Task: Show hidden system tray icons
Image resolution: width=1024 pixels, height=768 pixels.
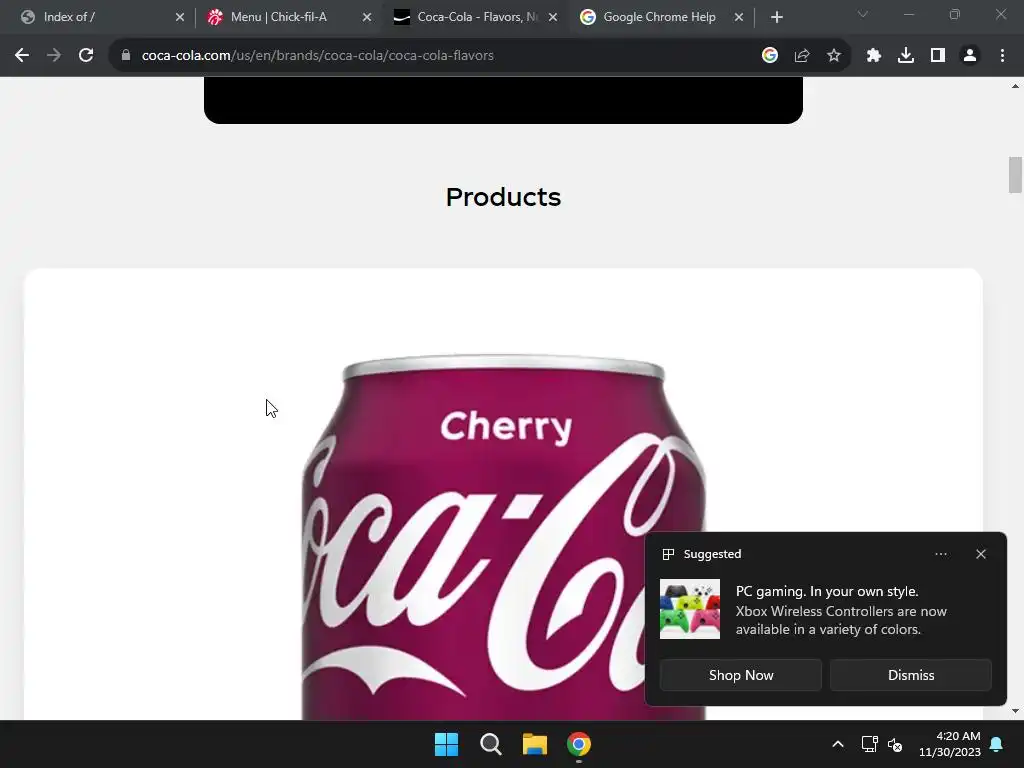Action: point(838,744)
